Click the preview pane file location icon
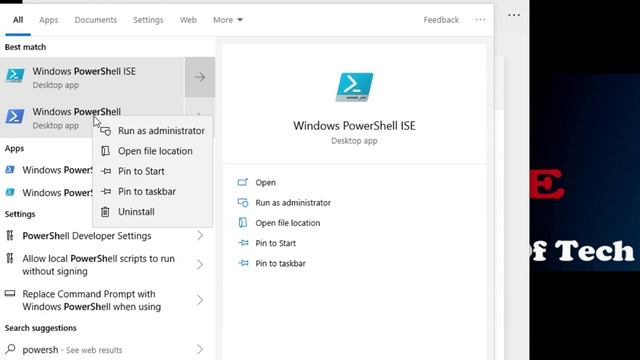 click(x=243, y=222)
